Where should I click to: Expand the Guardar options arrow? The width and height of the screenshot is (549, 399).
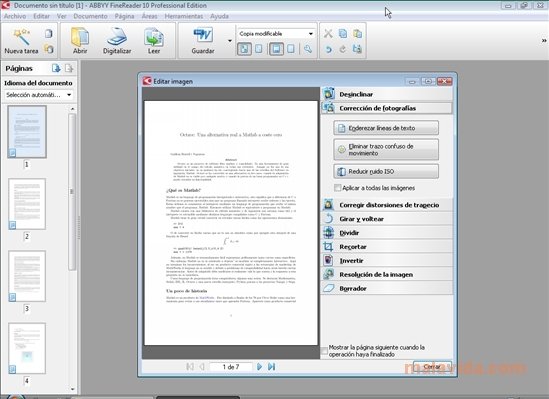pos(230,41)
